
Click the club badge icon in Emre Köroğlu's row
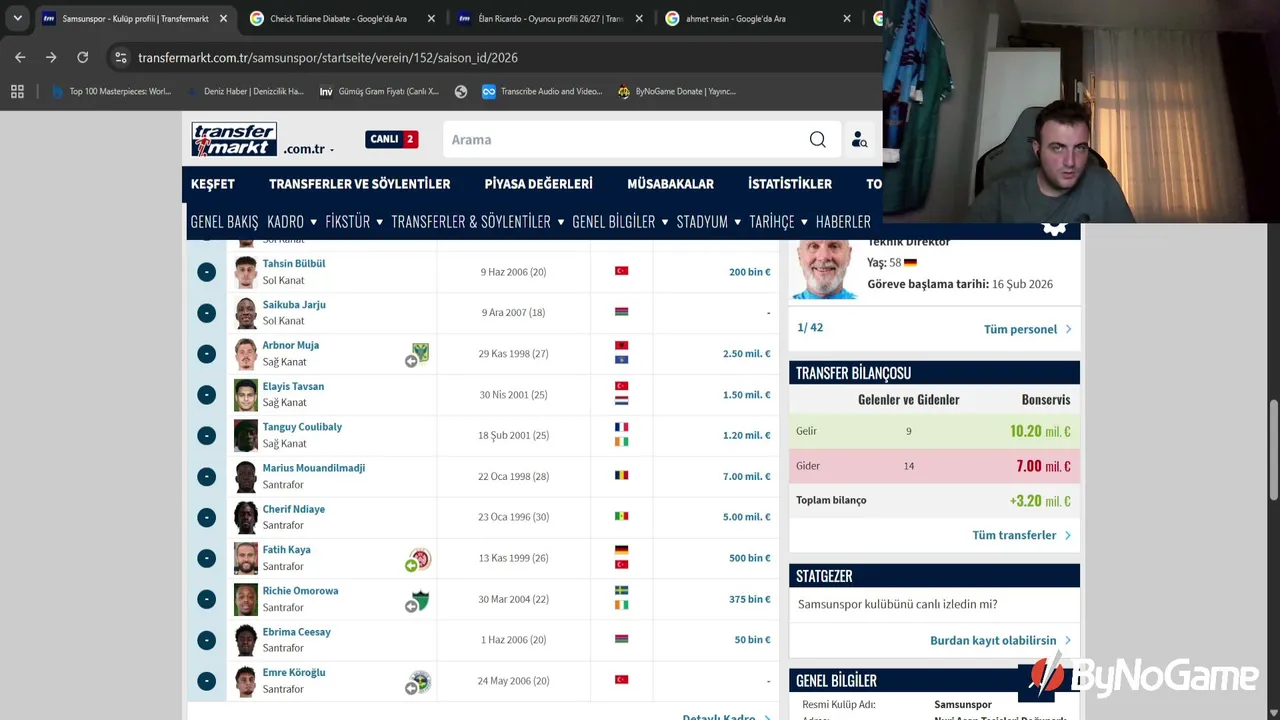420,681
